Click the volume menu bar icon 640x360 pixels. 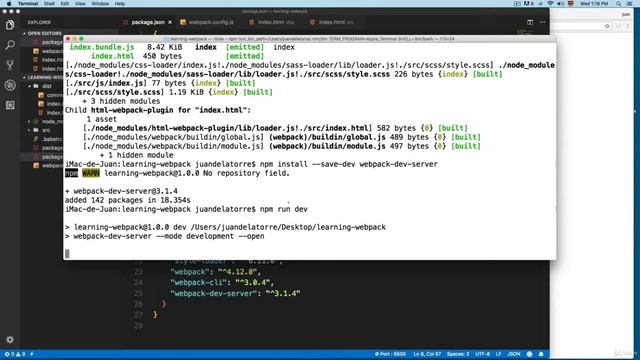point(560,3)
